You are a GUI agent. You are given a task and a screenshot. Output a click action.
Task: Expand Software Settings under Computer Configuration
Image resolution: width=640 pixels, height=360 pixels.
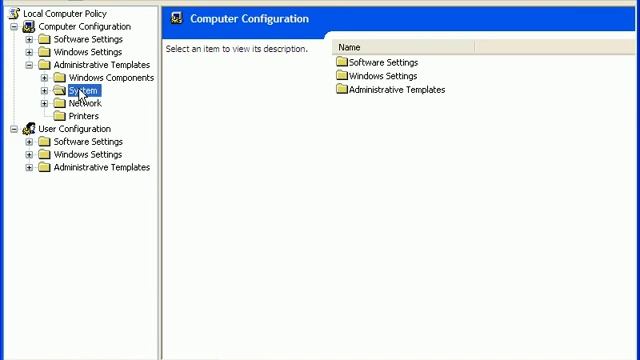click(x=29, y=40)
